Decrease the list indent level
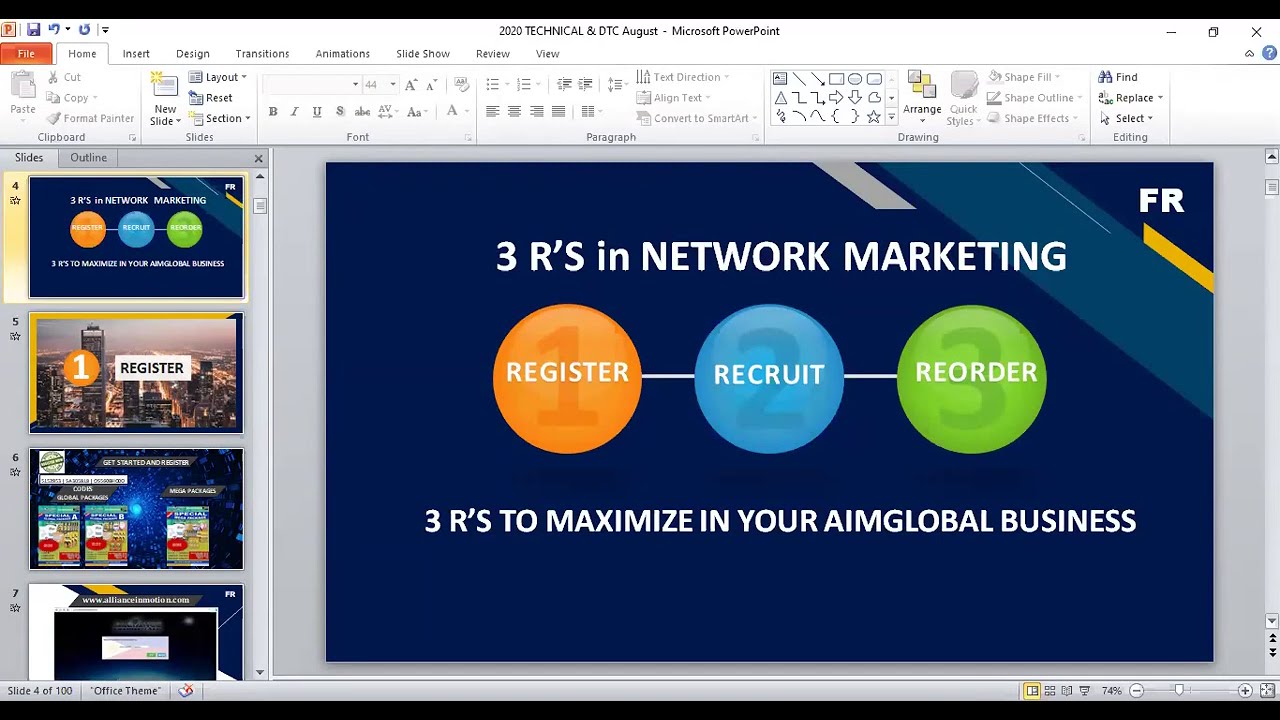Viewport: 1280px width, 720px height. 564,85
